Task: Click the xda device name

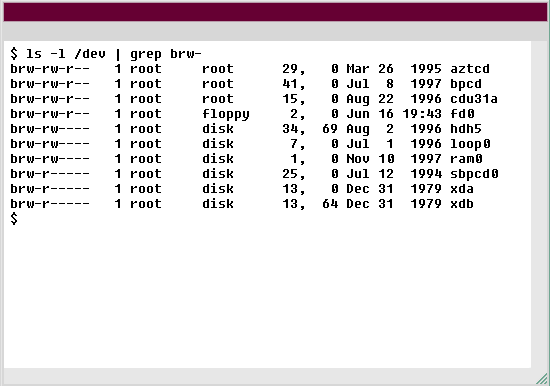Action: (462, 189)
